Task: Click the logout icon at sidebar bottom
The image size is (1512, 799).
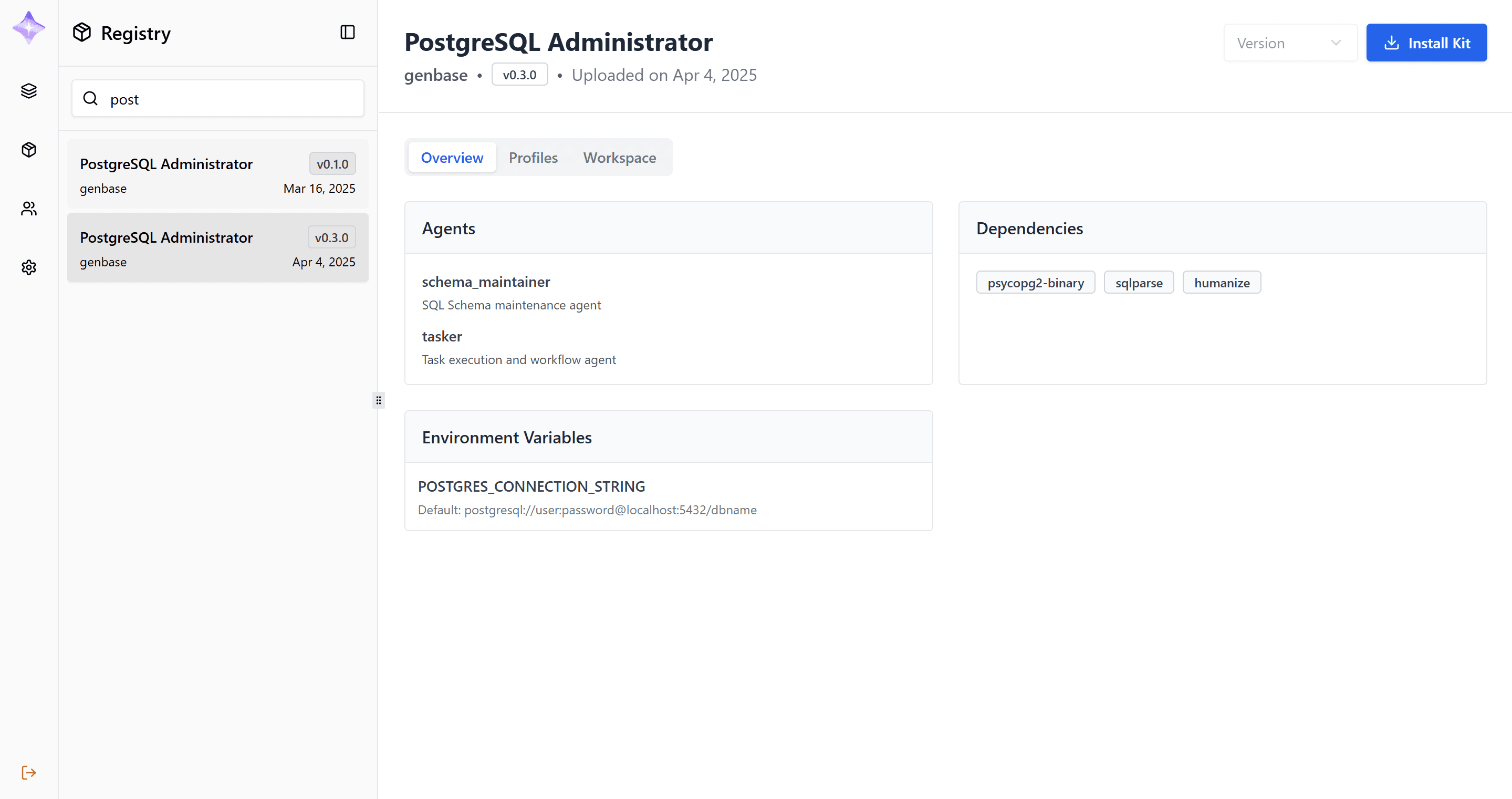Action: pyautogui.click(x=29, y=772)
